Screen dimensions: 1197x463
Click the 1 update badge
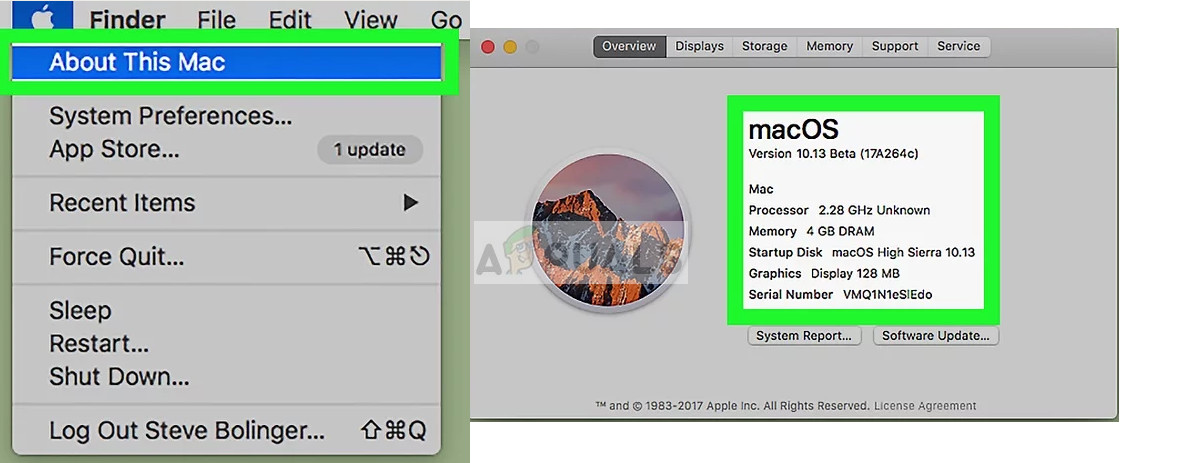click(369, 150)
